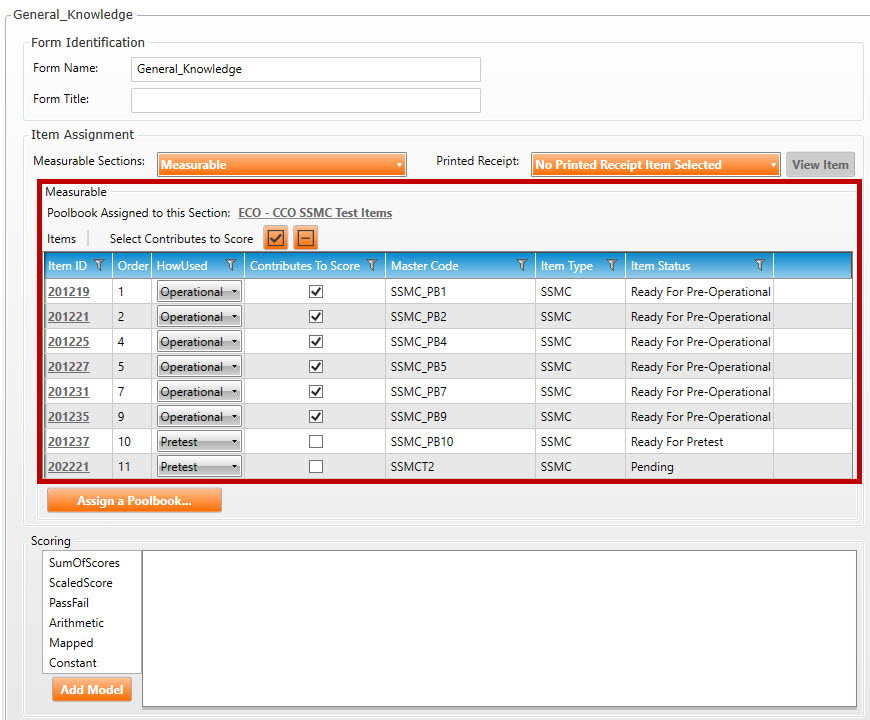Check Contributes To Score for item 202221
The image size is (870, 720).
(x=316, y=467)
